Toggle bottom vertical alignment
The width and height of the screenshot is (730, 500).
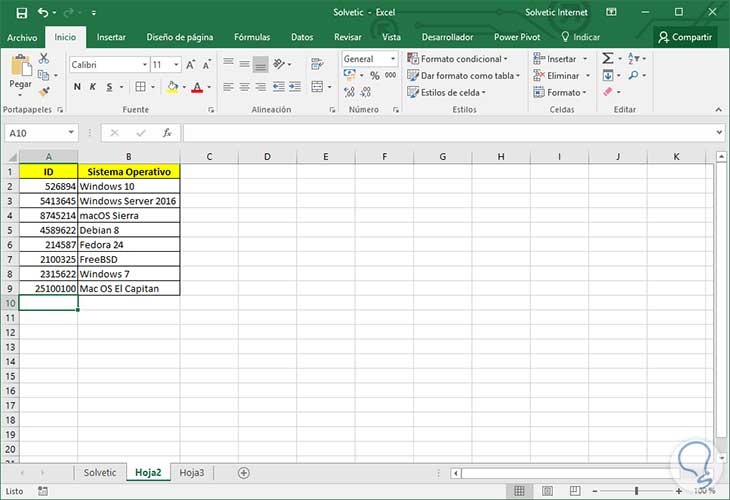click(261, 65)
